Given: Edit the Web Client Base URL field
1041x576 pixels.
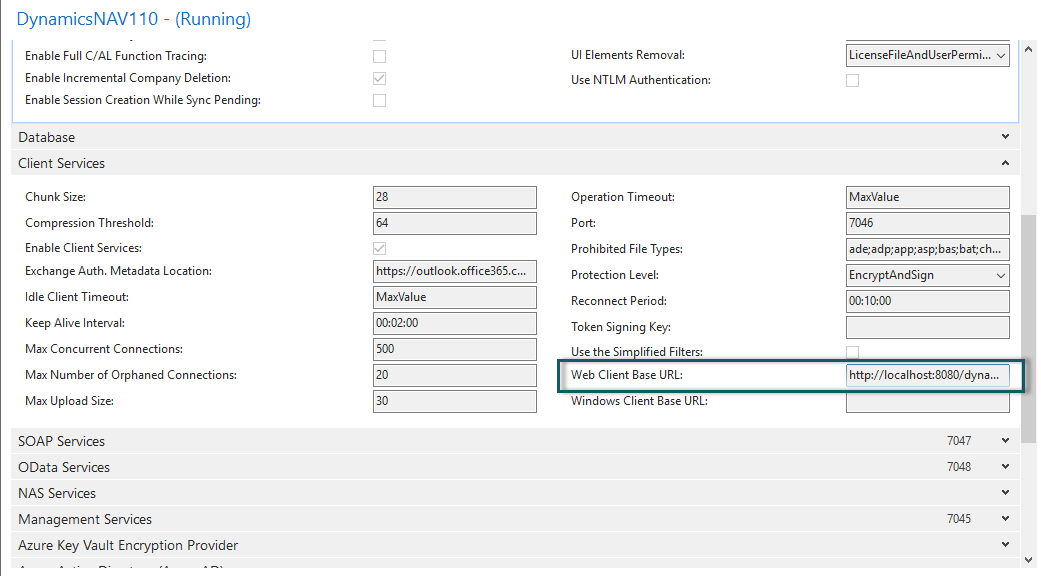Looking at the screenshot, I should 926,375.
